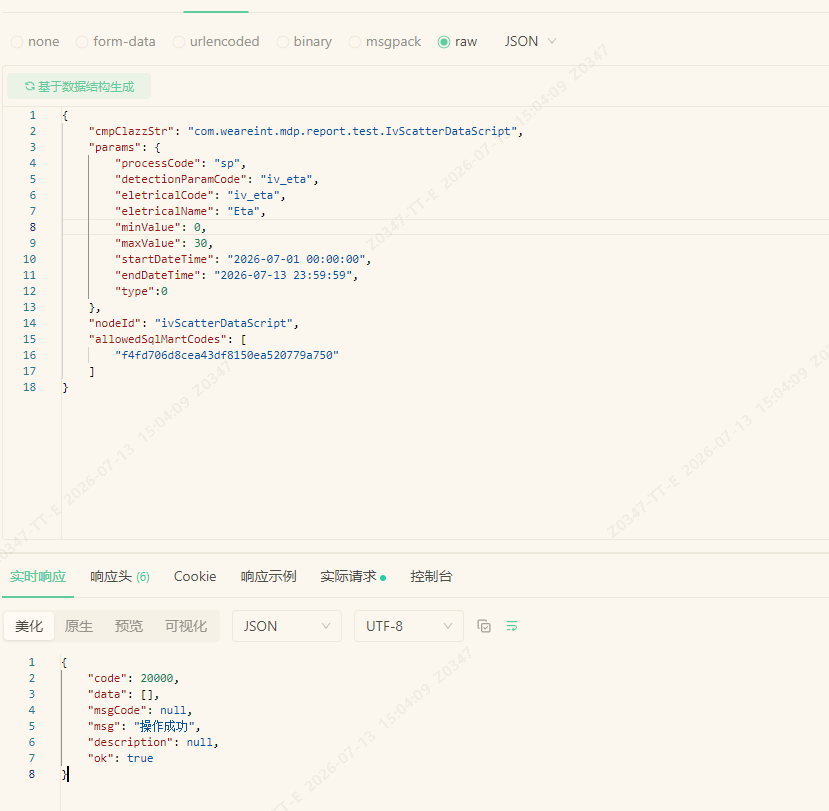Select the form-data radio option
Image resolution: width=829 pixels, height=811 pixels.
[116, 42]
